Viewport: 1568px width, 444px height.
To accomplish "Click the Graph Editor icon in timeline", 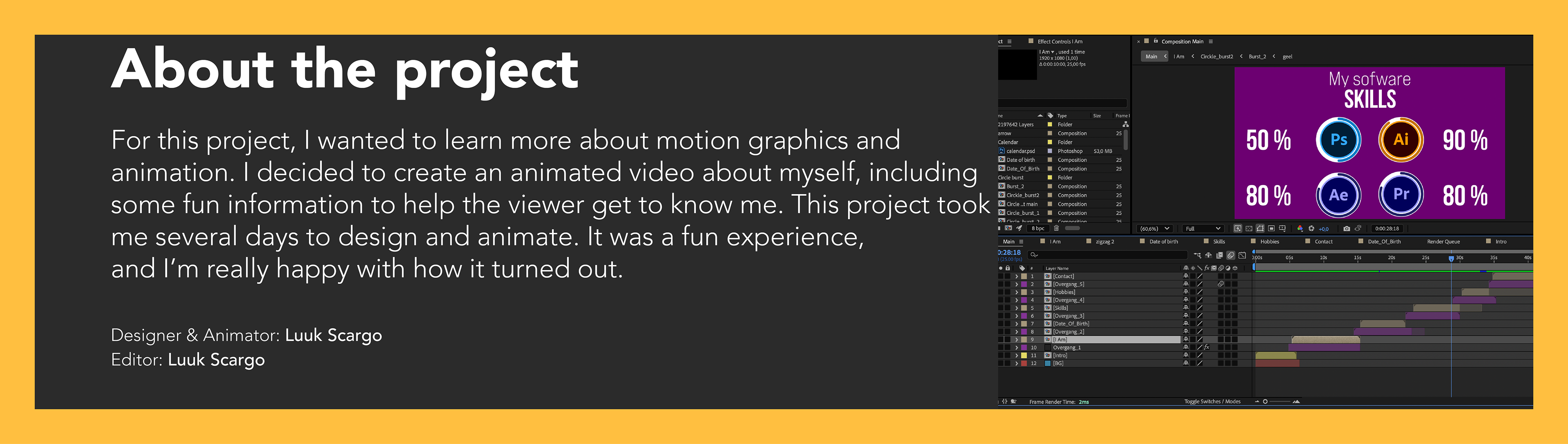I will tap(1242, 255).
